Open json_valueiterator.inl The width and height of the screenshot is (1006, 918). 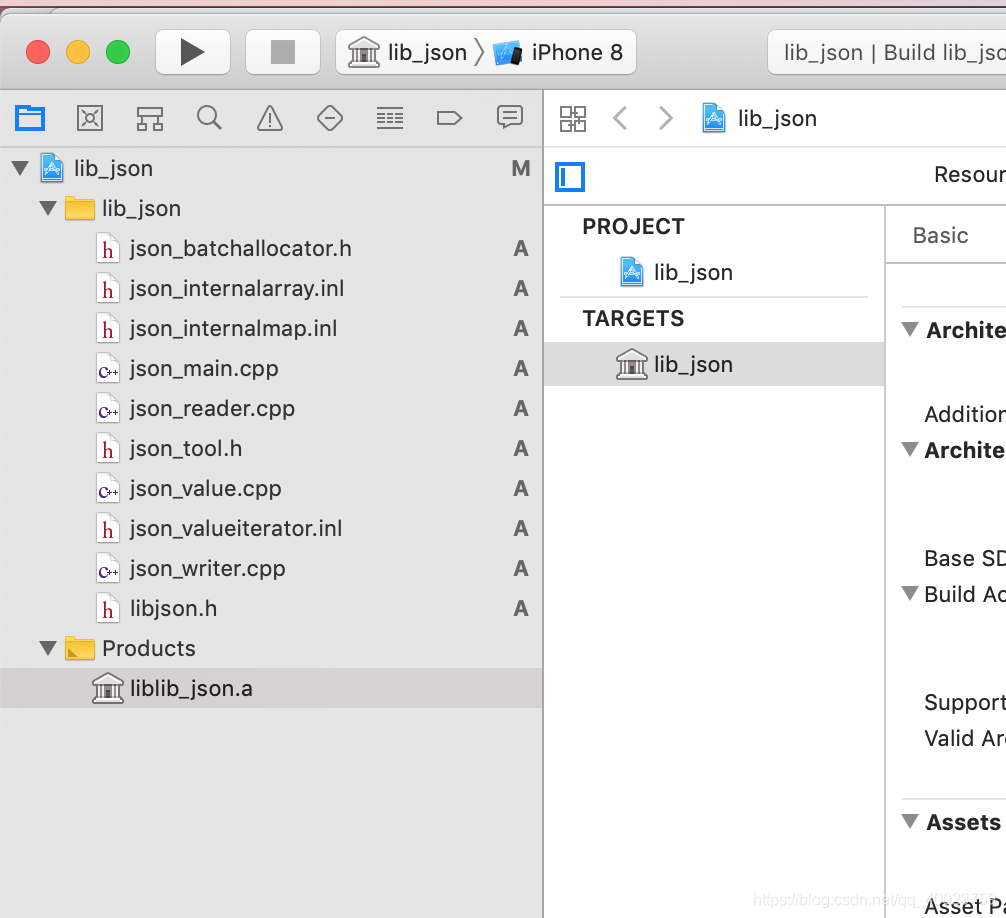click(x=271, y=528)
